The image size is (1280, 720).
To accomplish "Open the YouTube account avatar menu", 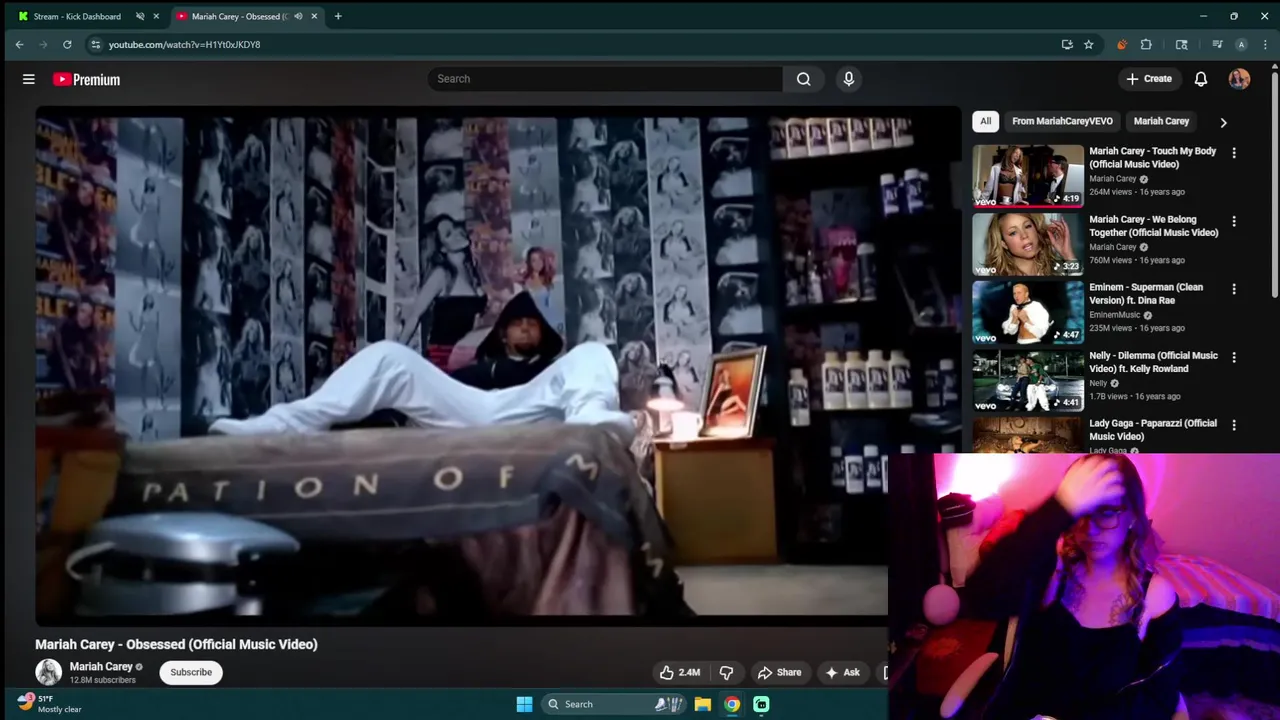I will click(1239, 79).
